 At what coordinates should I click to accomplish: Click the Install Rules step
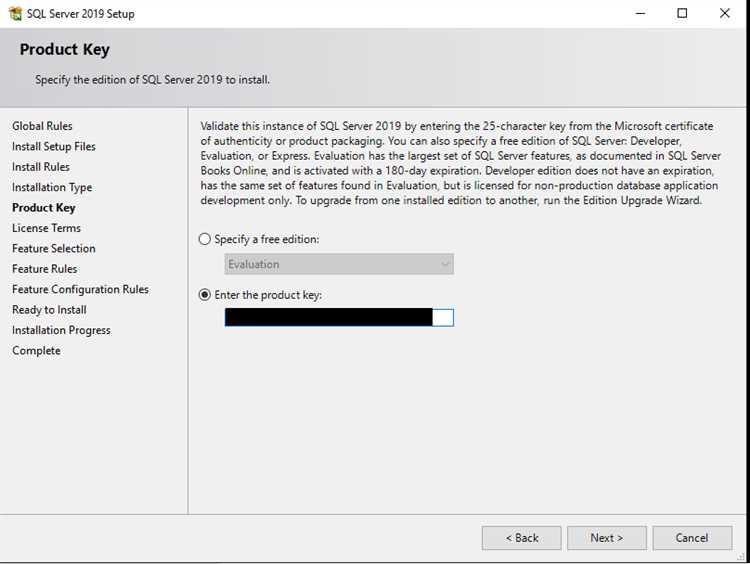41,167
